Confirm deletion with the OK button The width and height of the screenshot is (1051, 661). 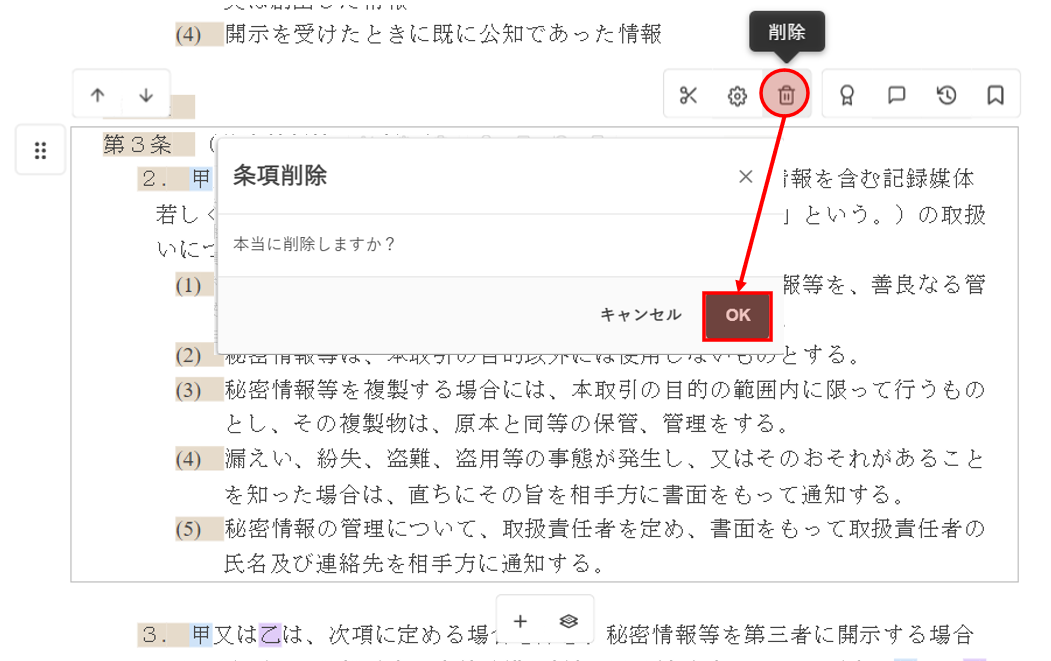coord(738,315)
